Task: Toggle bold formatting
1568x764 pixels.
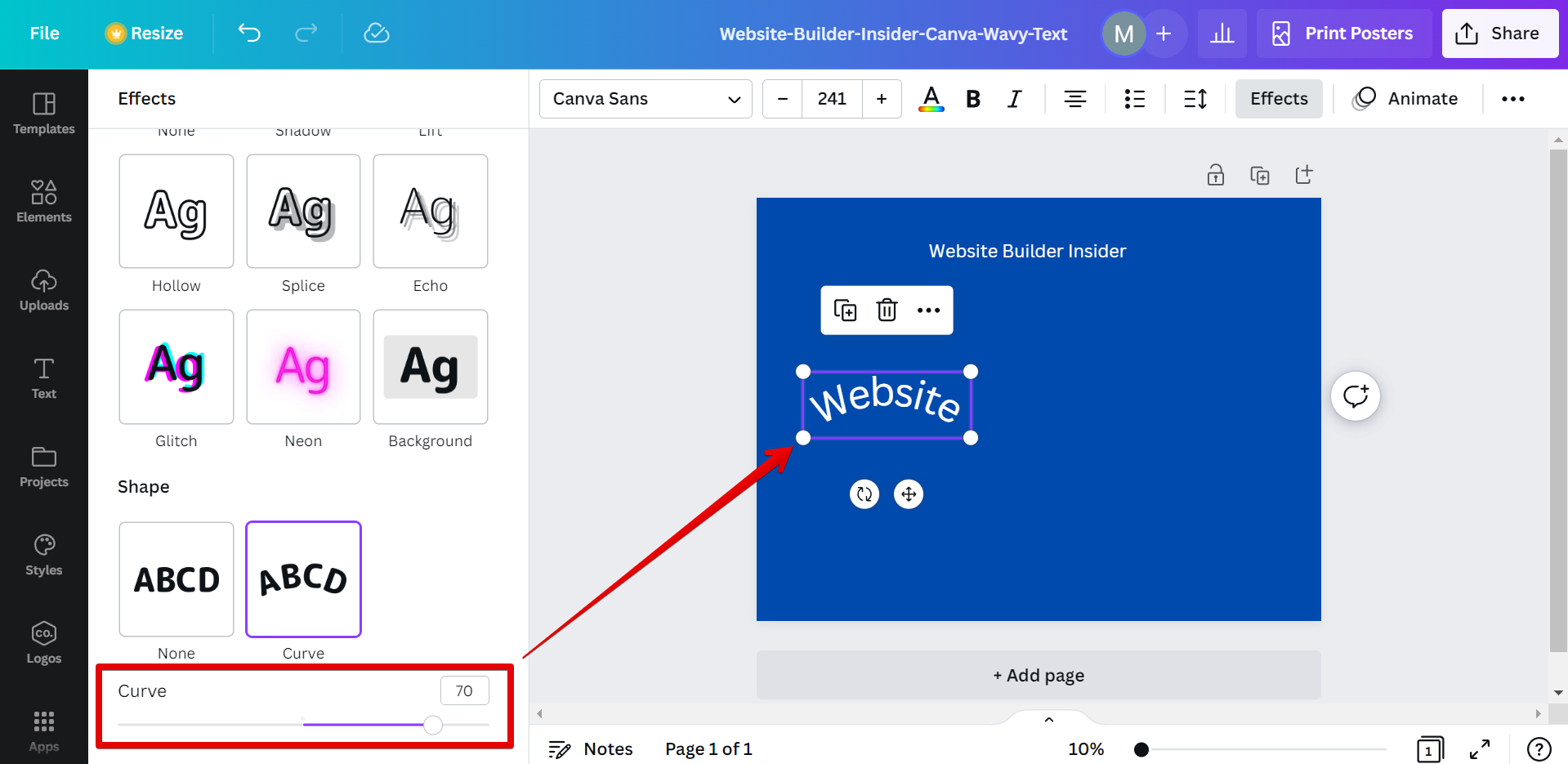Action: 972,99
